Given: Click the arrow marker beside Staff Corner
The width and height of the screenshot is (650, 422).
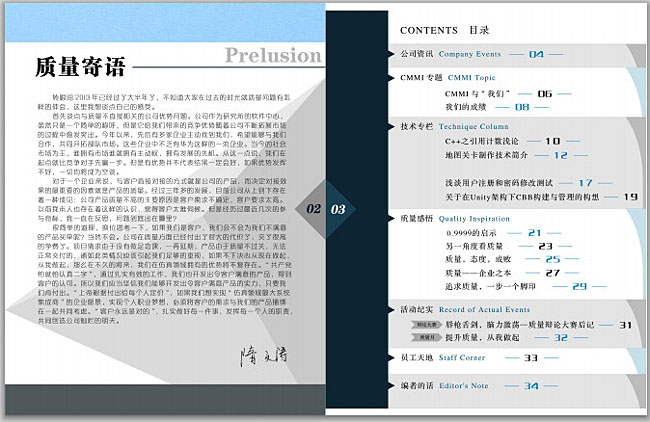Looking at the screenshot, I should point(391,356).
